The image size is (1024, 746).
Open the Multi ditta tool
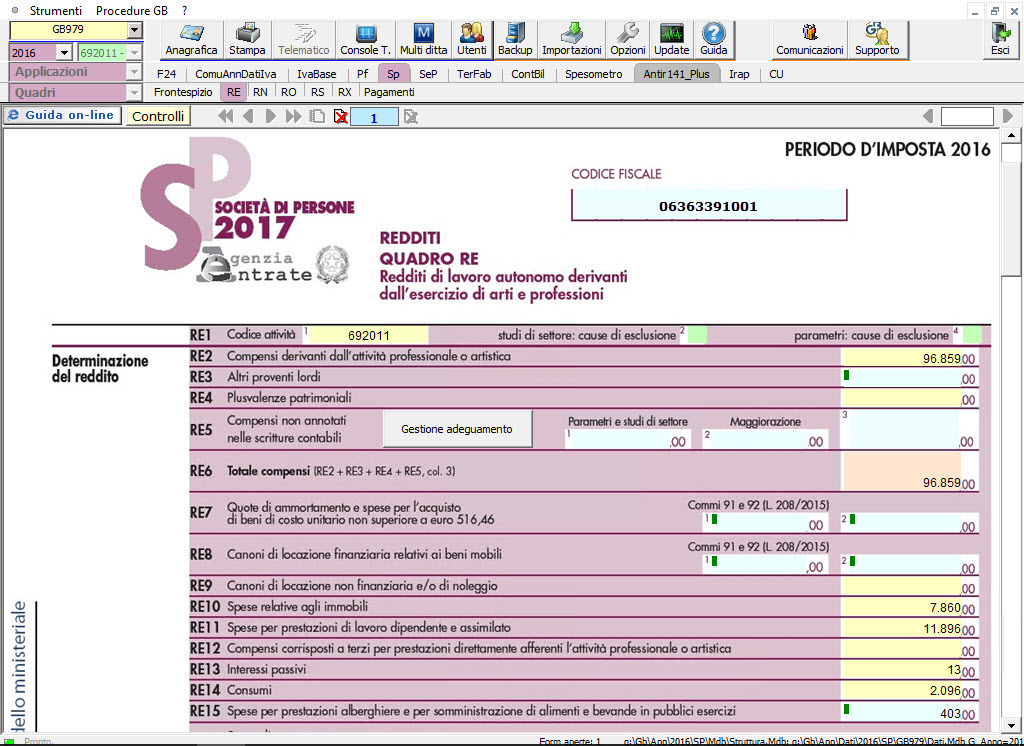pyautogui.click(x=423, y=39)
